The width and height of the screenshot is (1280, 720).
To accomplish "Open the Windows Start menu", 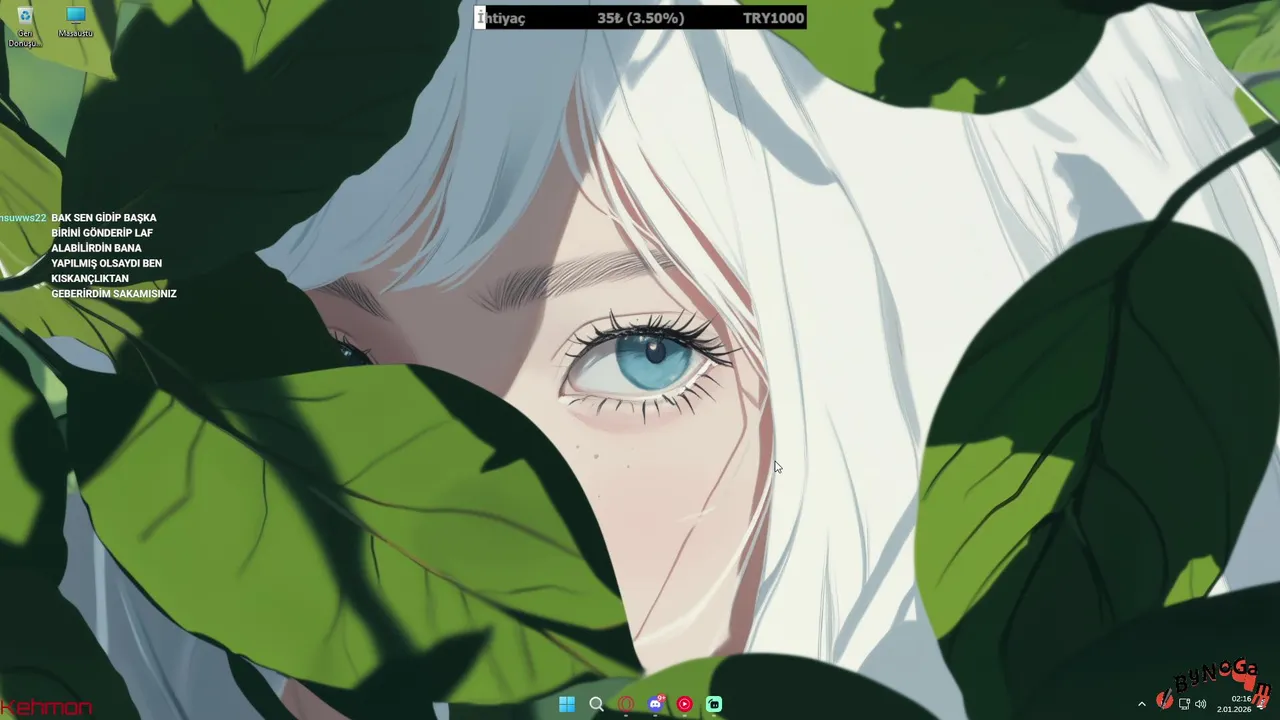I will pos(567,704).
